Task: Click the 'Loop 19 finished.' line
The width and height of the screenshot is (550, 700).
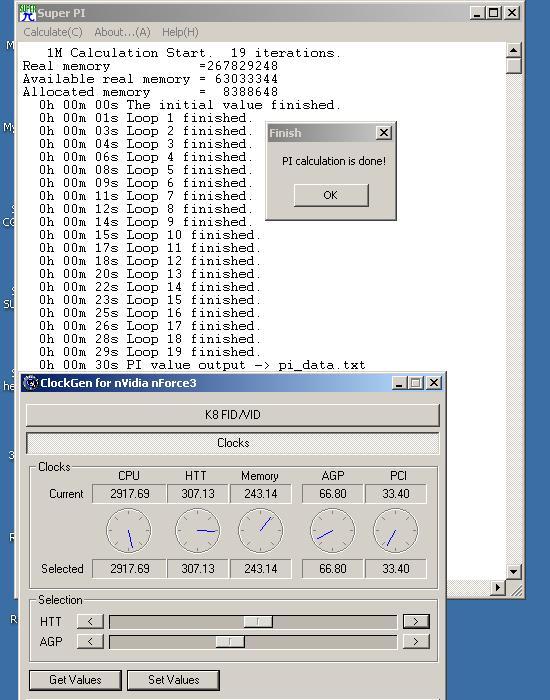Action: pyautogui.click(x=150, y=352)
